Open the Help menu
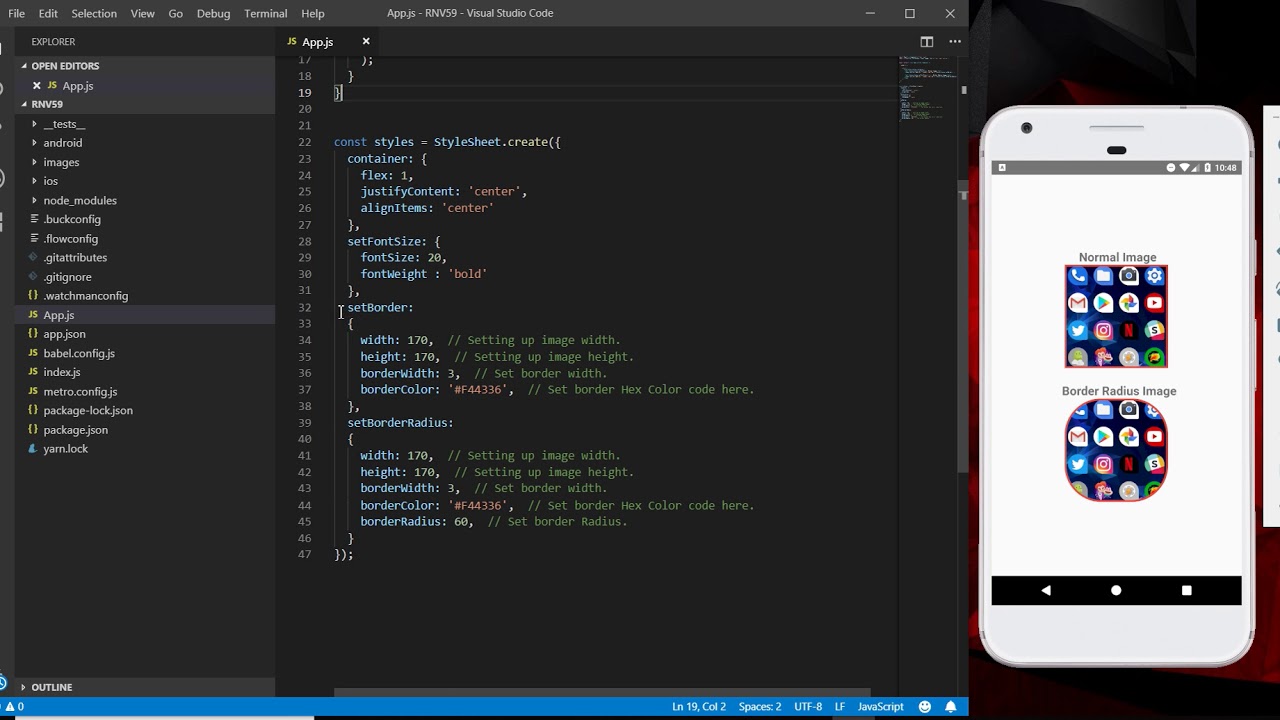1280x720 pixels. click(x=313, y=13)
